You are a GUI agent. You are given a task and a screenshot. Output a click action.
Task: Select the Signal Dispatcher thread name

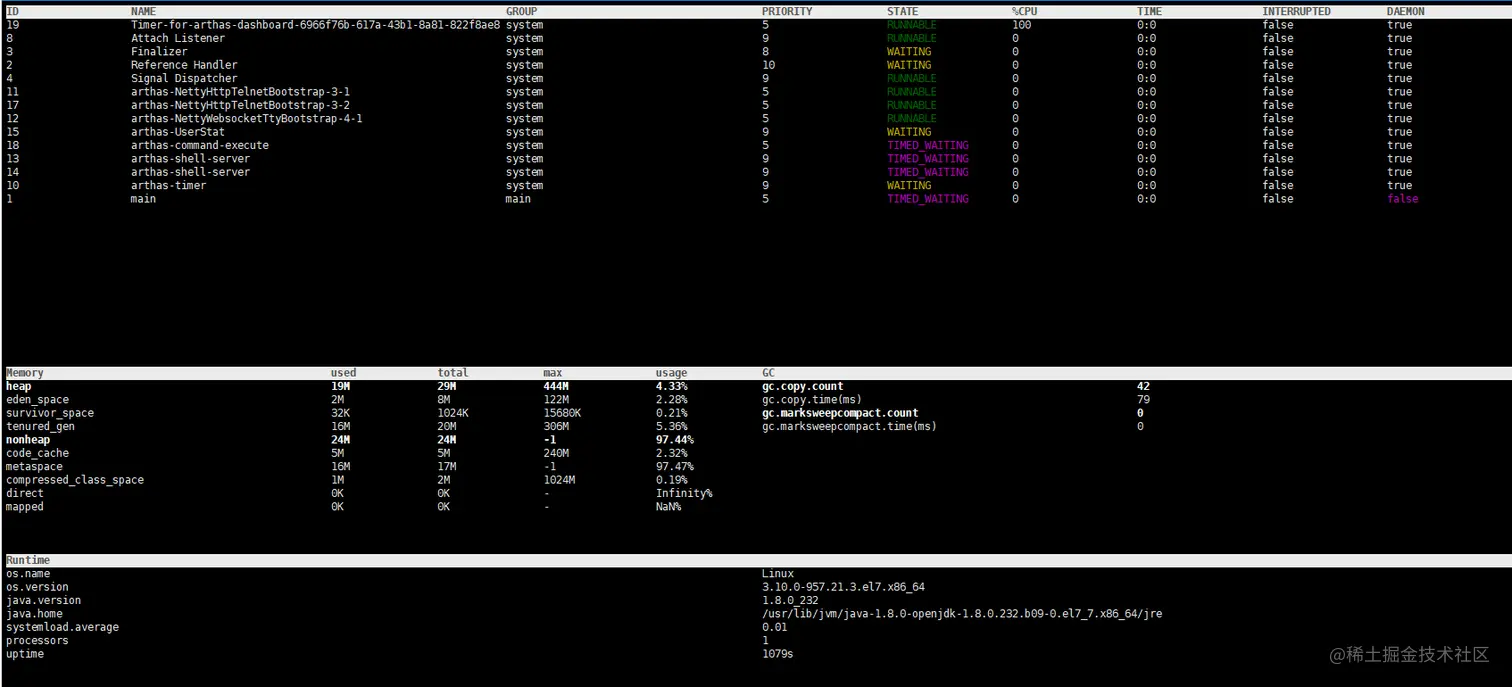184,78
